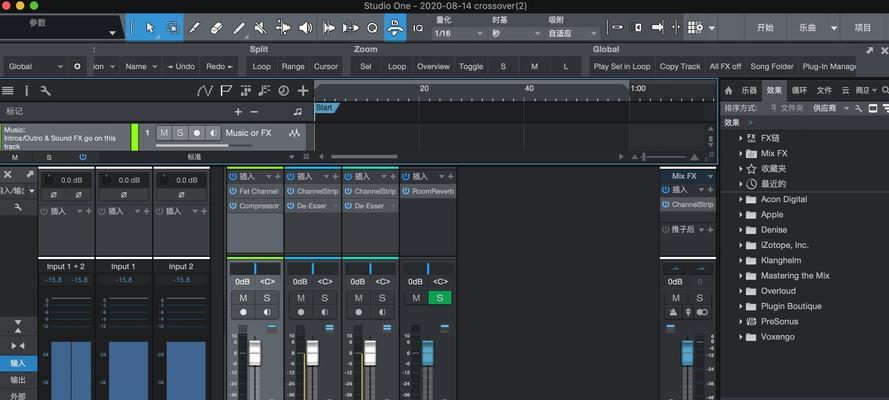Toggle Fat Channel plugin power
889x400 pixels.
point(233,192)
